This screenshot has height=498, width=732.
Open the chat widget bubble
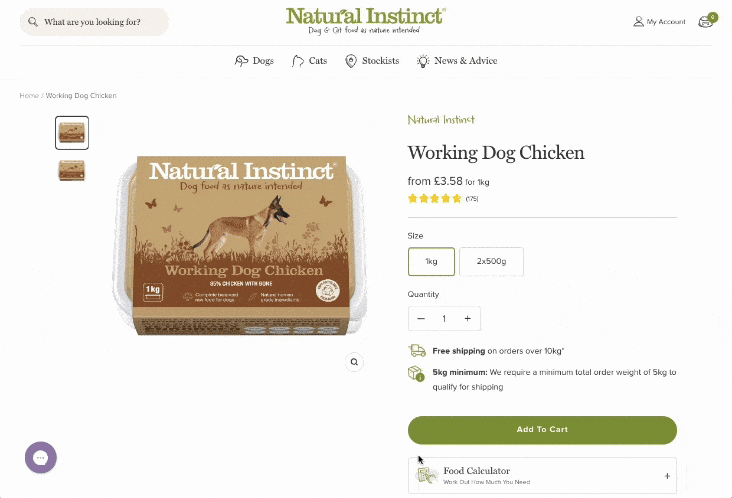coord(41,458)
